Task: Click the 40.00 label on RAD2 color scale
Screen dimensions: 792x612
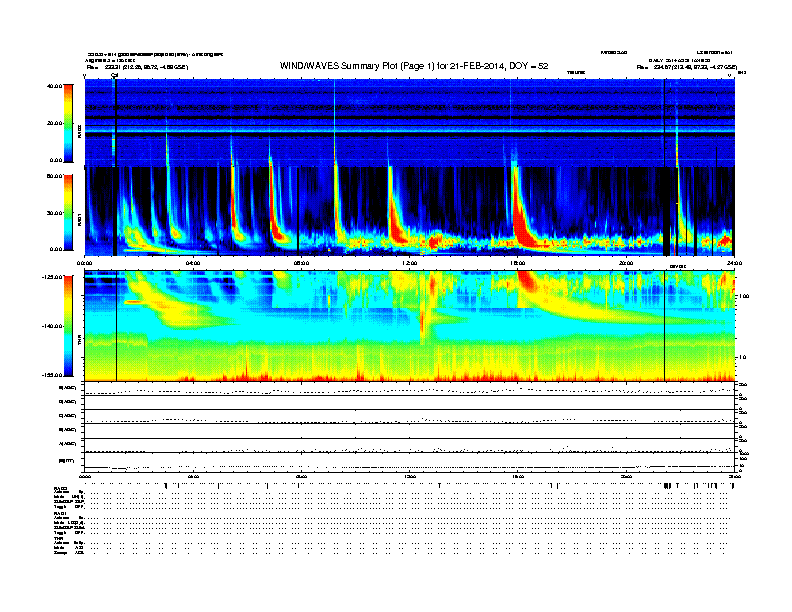Action: (55, 86)
